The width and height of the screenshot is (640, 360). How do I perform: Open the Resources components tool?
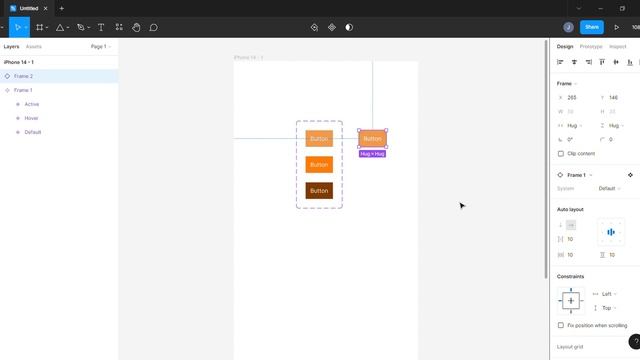point(119,27)
